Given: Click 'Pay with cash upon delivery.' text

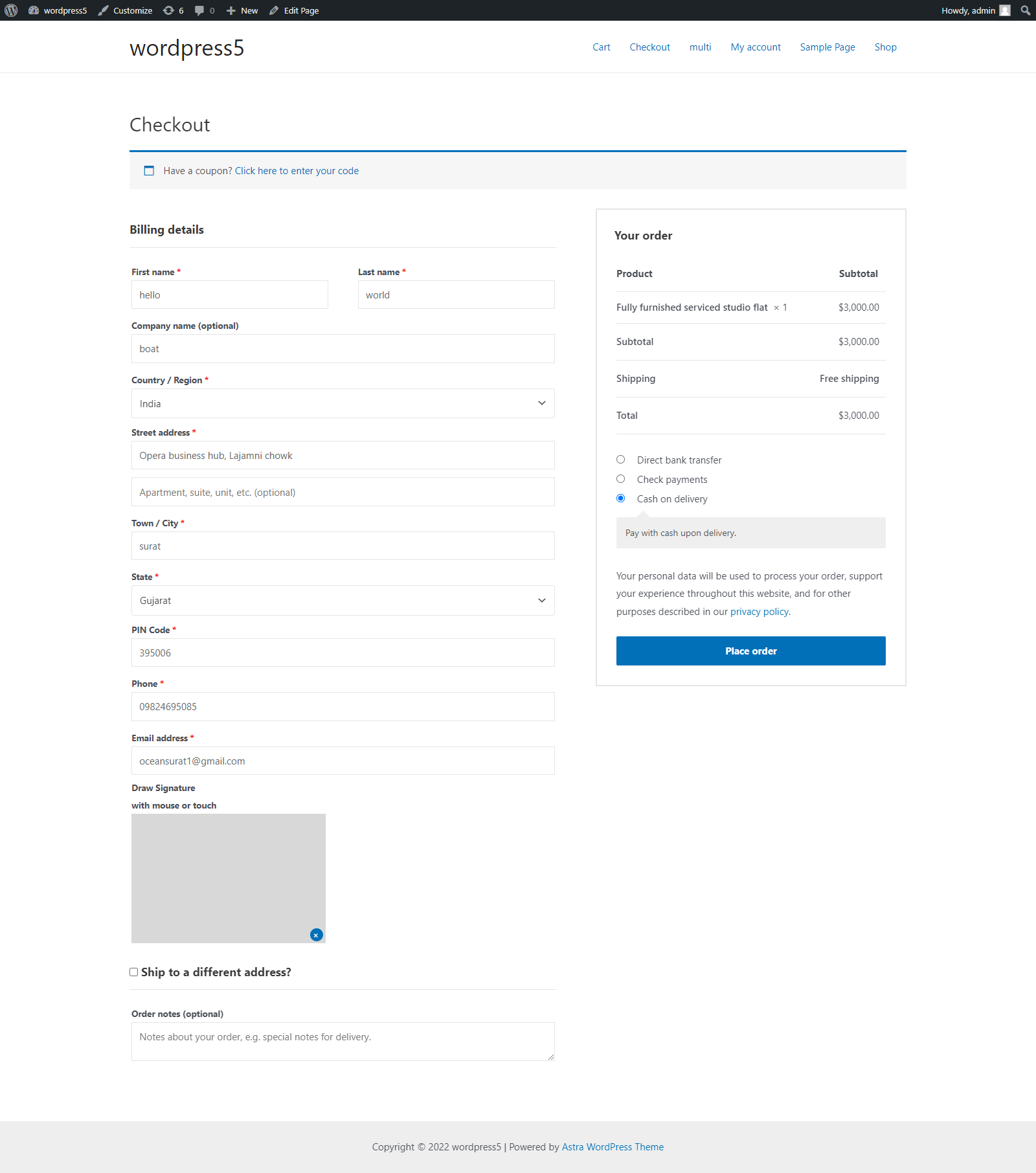Looking at the screenshot, I should 681,533.
